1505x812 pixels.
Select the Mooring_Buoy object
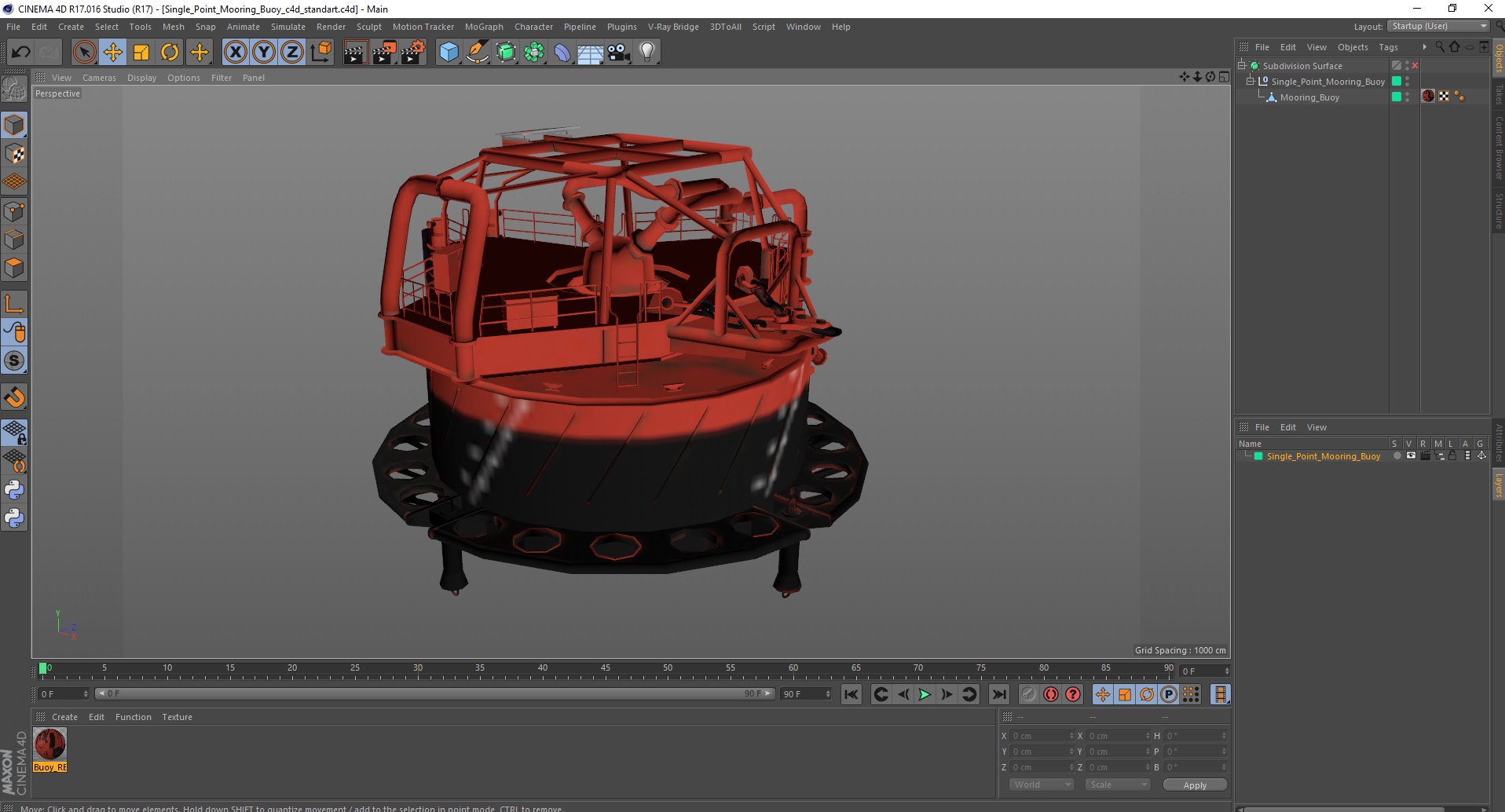(x=1309, y=97)
